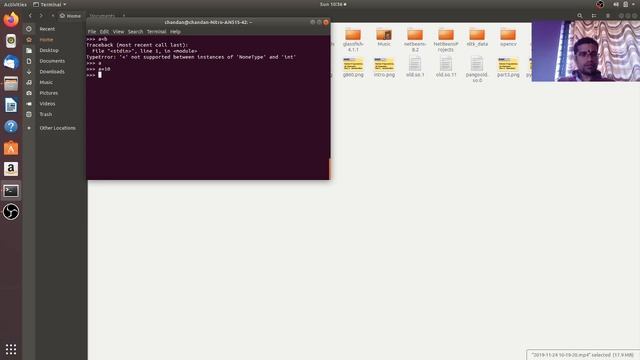Select Home in Files sidebar
The image size is (640, 360).
pyautogui.click(x=46, y=40)
